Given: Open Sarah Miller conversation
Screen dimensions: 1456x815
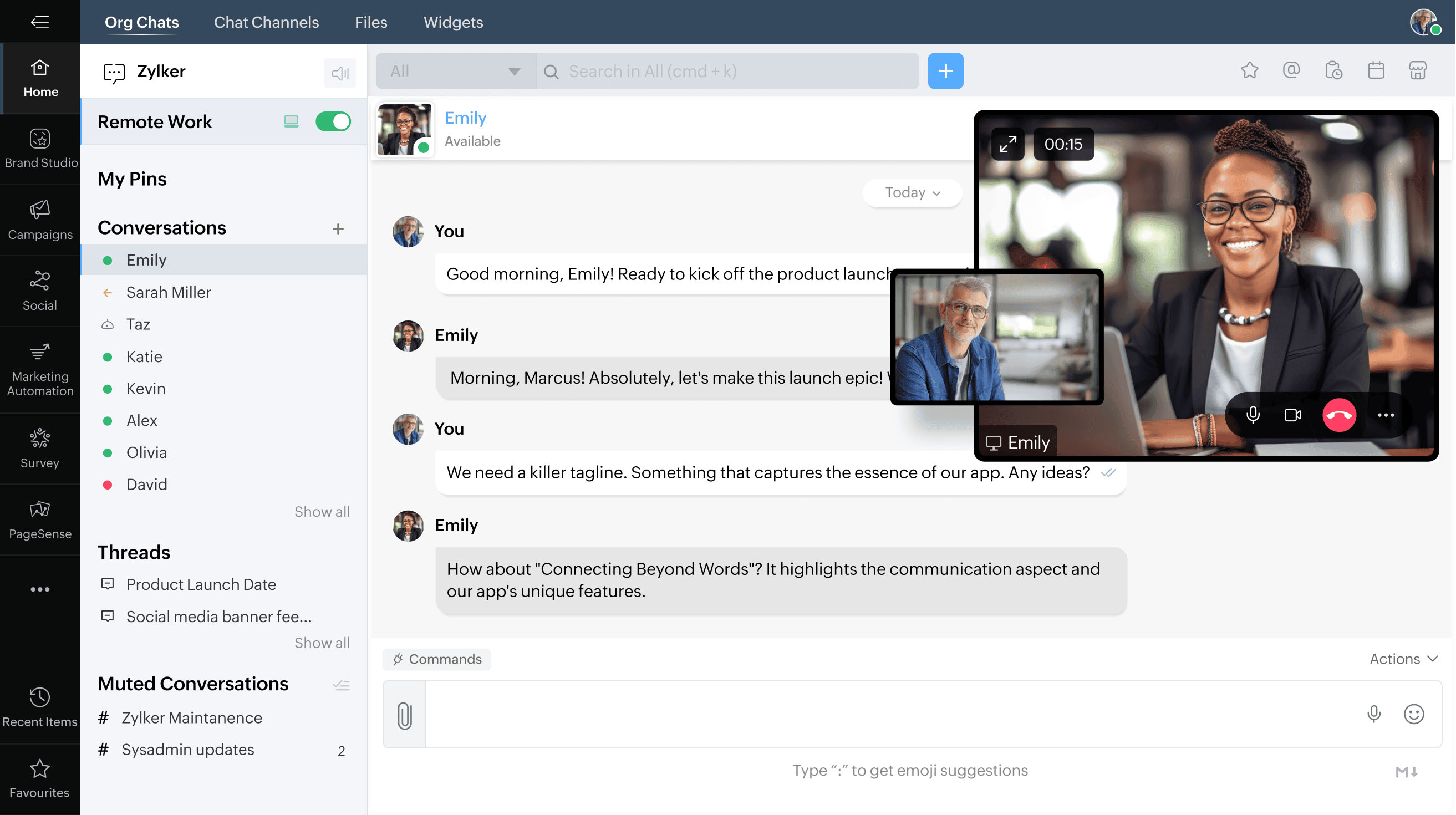Looking at the screenshot, I should 169,292.
